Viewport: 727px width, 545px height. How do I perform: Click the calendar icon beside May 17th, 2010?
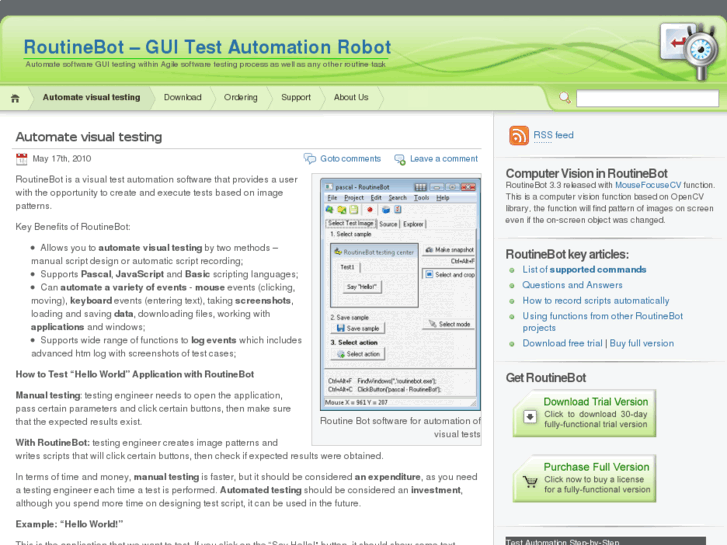point(21,159)
